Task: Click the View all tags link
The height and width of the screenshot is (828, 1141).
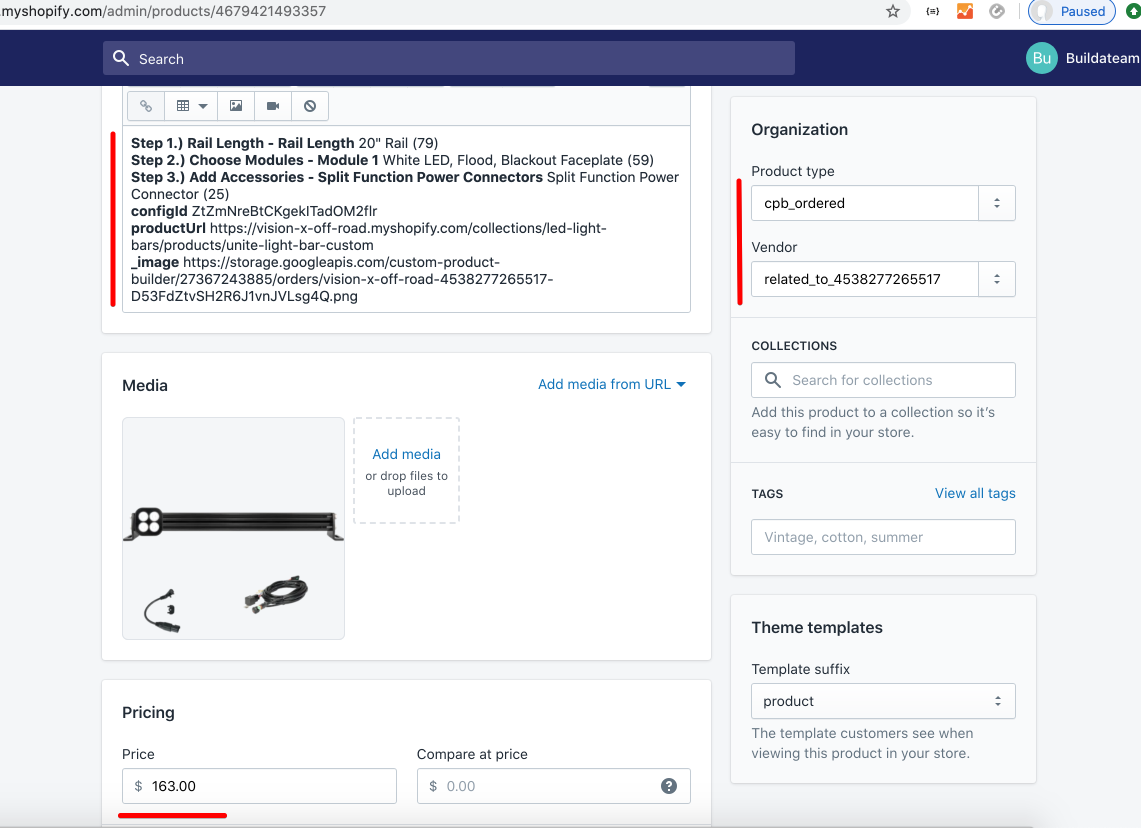Action: pyautogui.click(x=975, y=493)
